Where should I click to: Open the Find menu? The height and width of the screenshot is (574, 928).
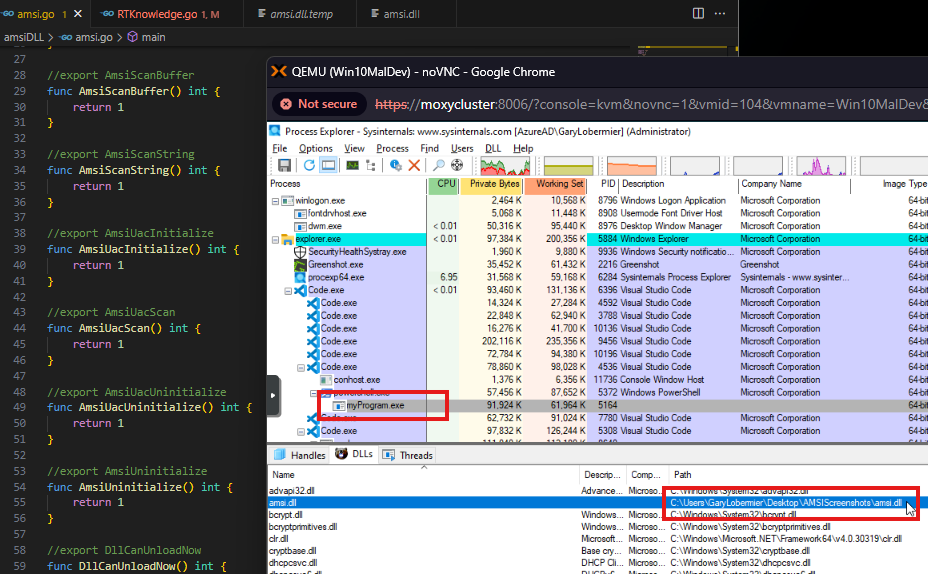pyautogui.click(x=429, y=148)
